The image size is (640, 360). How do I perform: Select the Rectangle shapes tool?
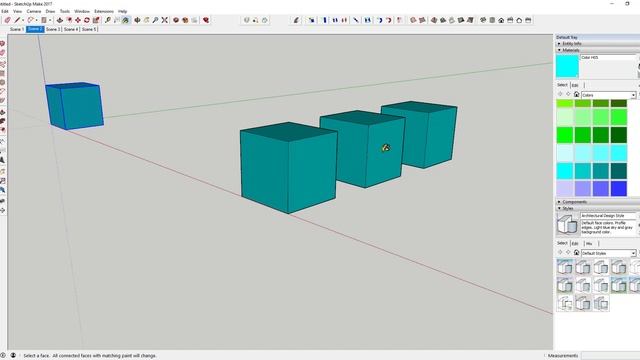43,20
